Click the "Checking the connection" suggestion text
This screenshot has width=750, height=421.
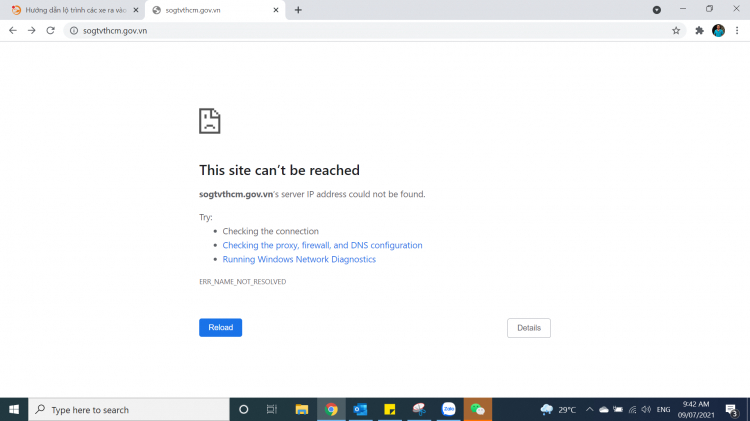click(270, 231)
